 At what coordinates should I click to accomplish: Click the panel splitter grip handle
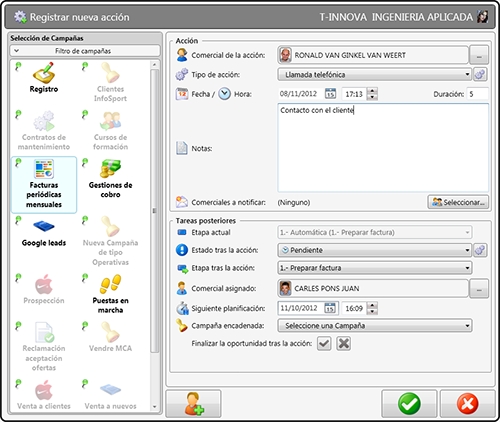tap(154, 211)
